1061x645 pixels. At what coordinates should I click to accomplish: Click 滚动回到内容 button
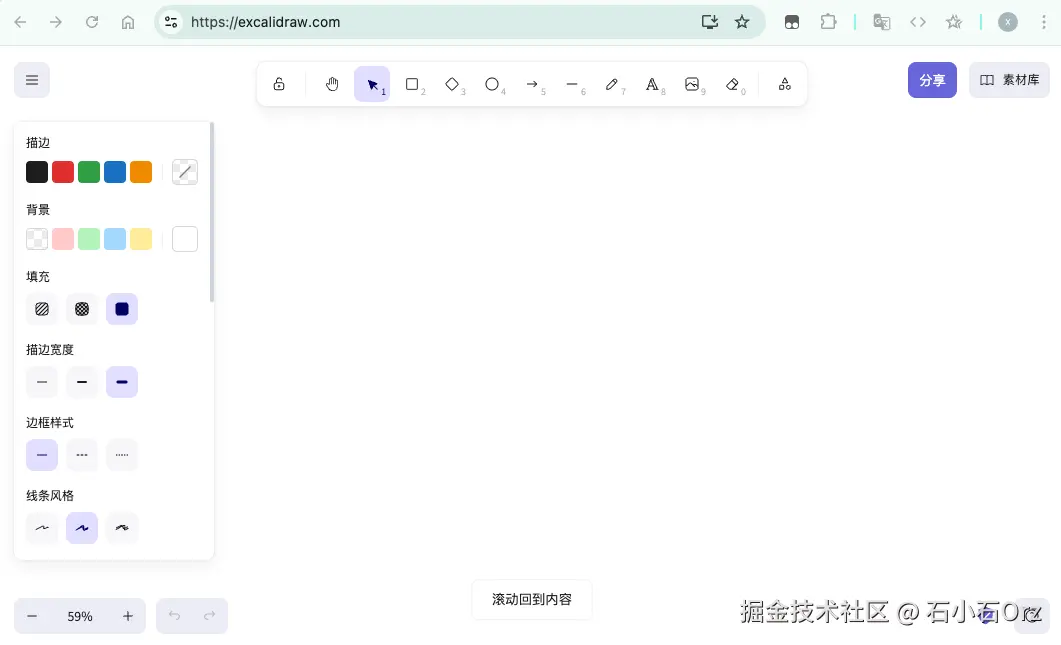(532, 599)
